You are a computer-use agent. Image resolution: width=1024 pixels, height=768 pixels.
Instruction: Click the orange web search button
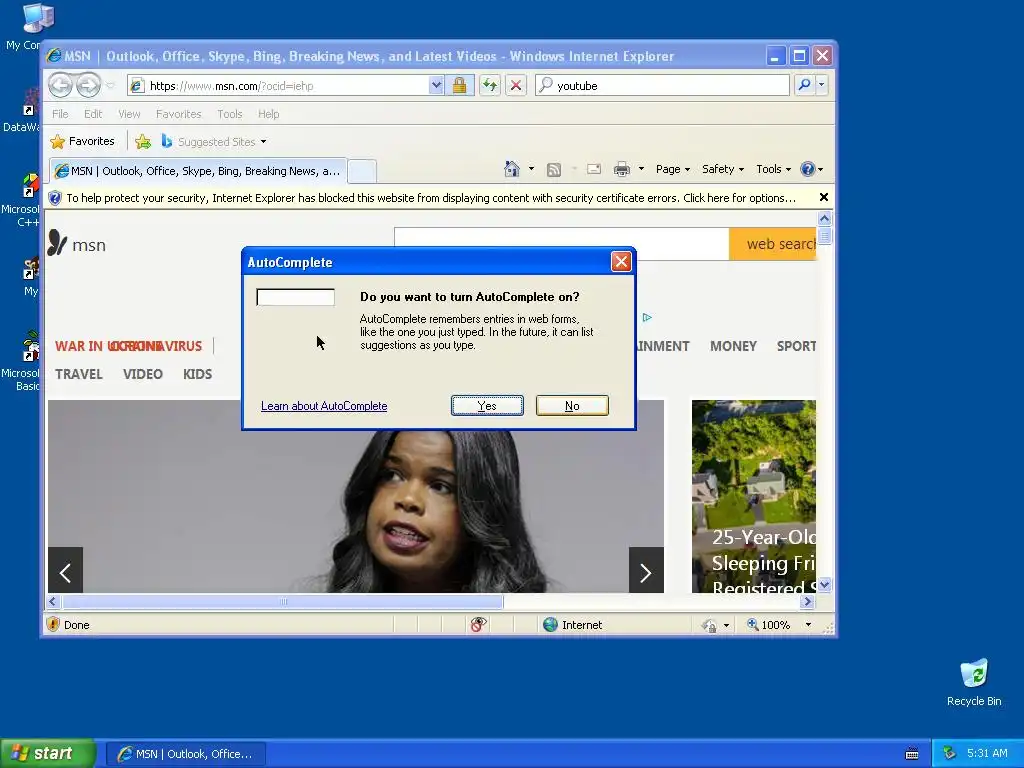[773, 244]
